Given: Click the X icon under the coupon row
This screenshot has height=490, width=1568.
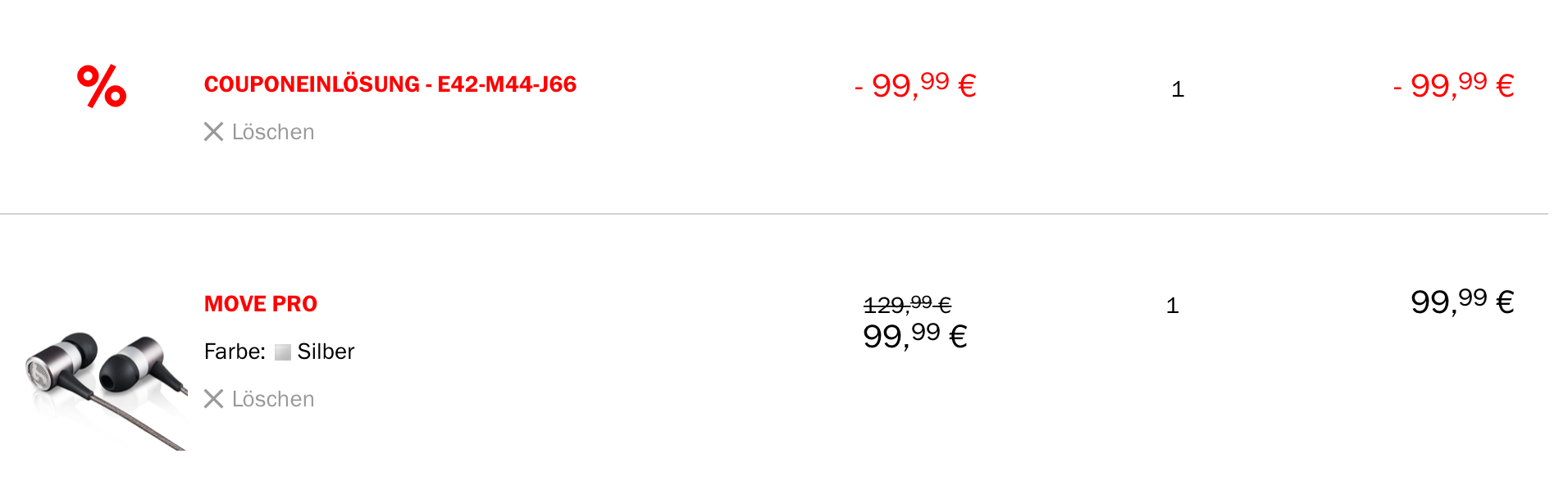Looking at the screenshot, I should [214, 132].
